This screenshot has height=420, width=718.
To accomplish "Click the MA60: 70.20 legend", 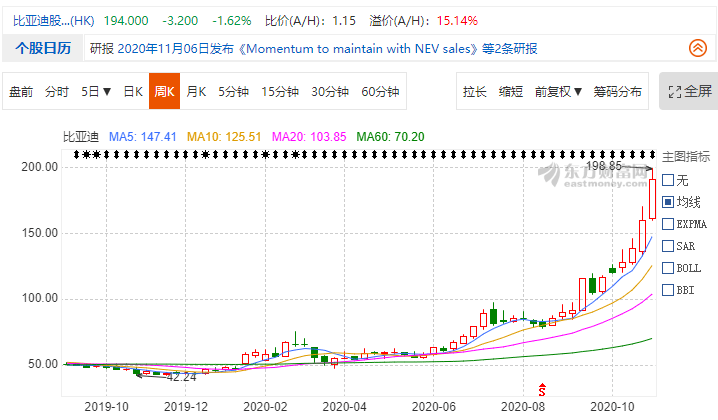I will pos(390,136).
